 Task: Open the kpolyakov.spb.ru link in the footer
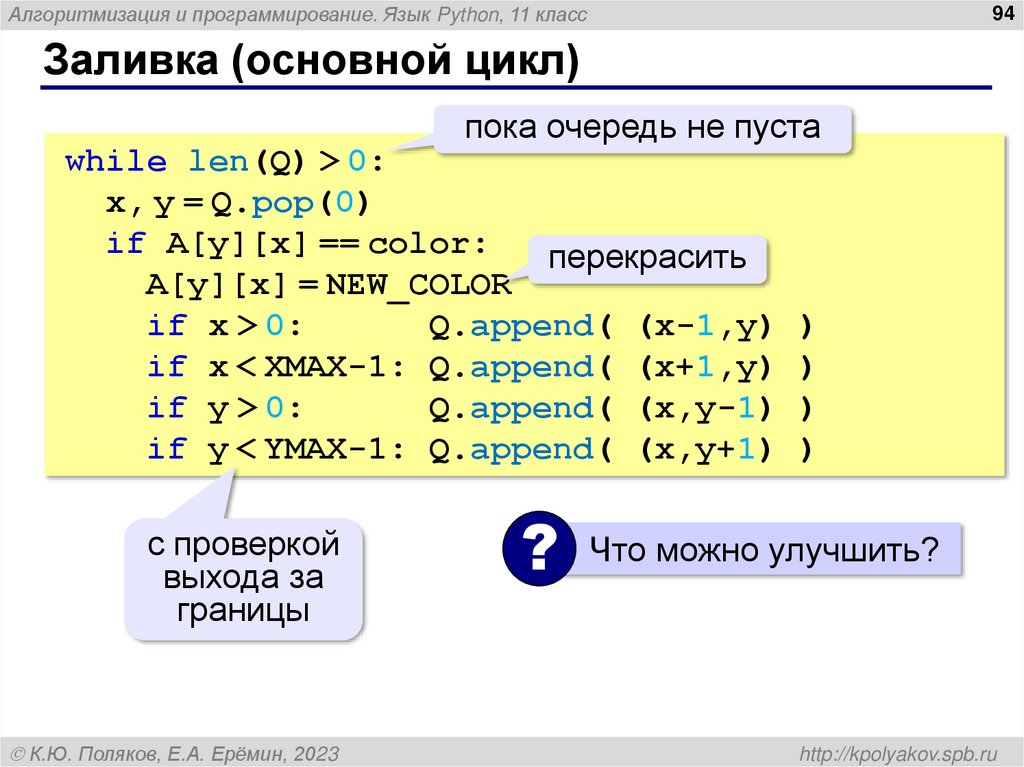[899, 754]
